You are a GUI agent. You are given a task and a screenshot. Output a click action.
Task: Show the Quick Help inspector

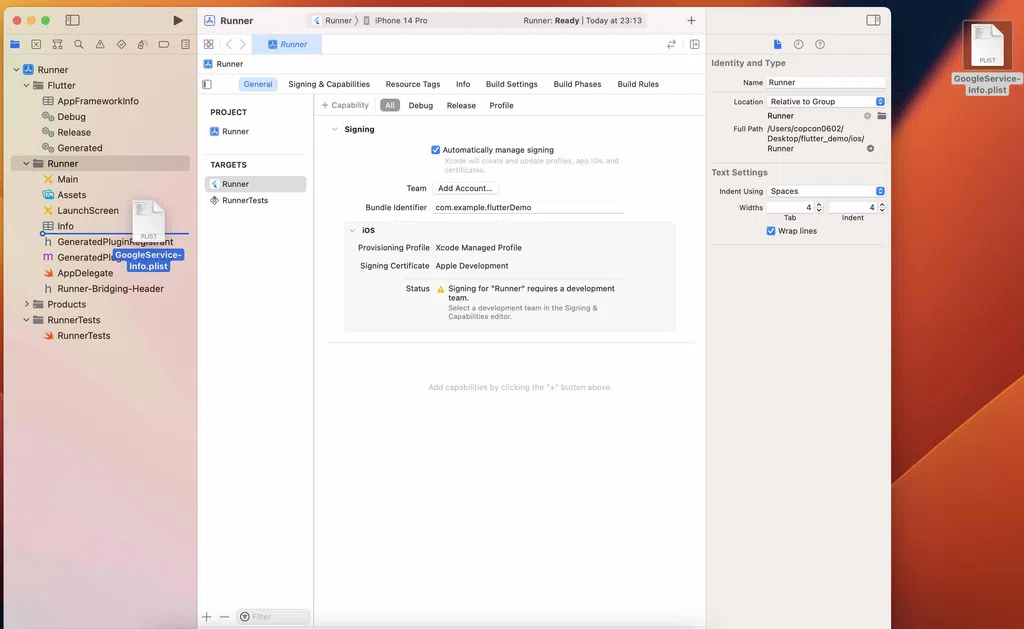point(820,44)
